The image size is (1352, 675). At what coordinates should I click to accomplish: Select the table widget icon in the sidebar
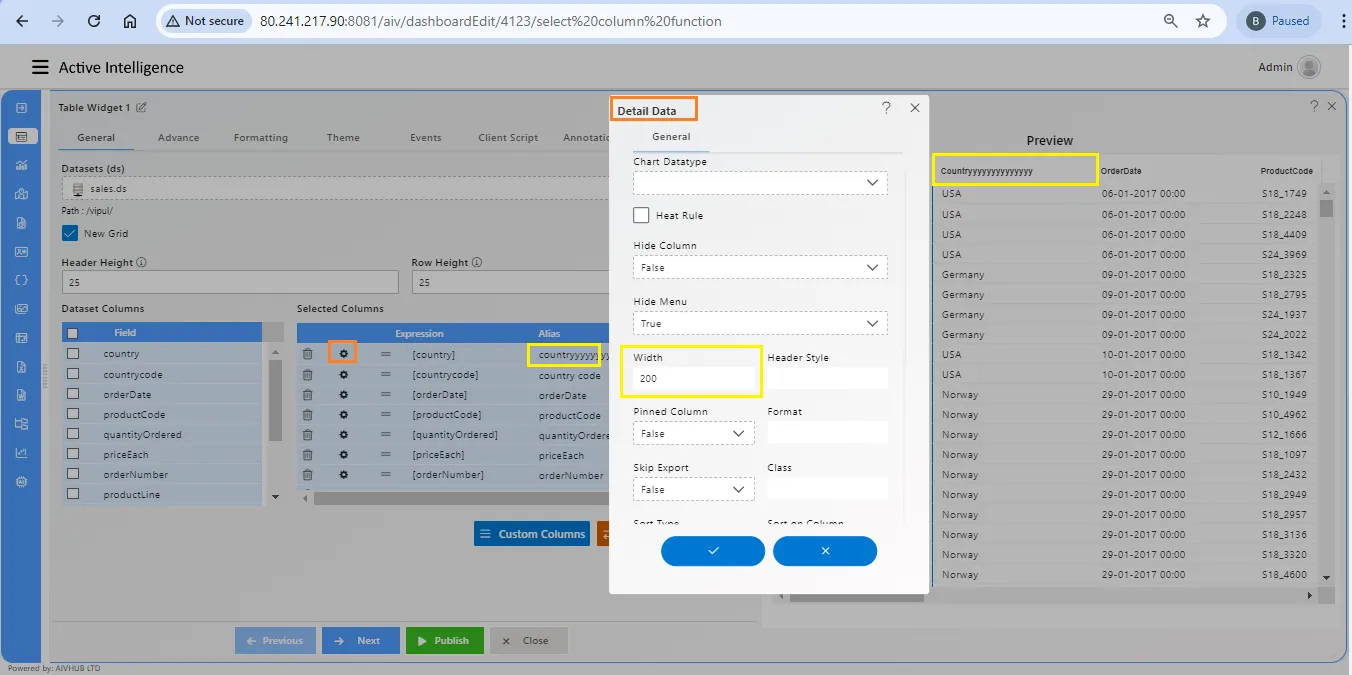point(21,136)
